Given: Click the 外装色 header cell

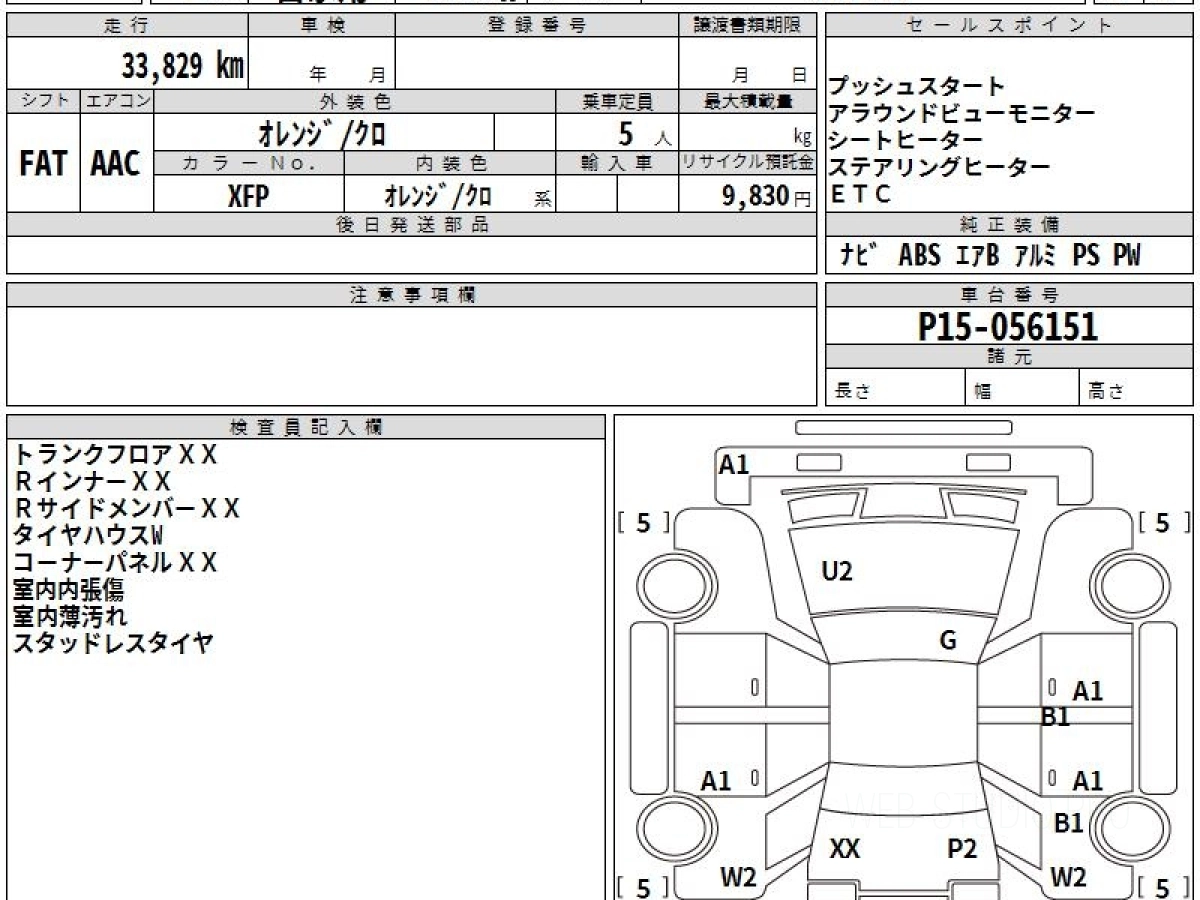Looking at the screenshot, I should pyautogui.click(x=355, y=101).
